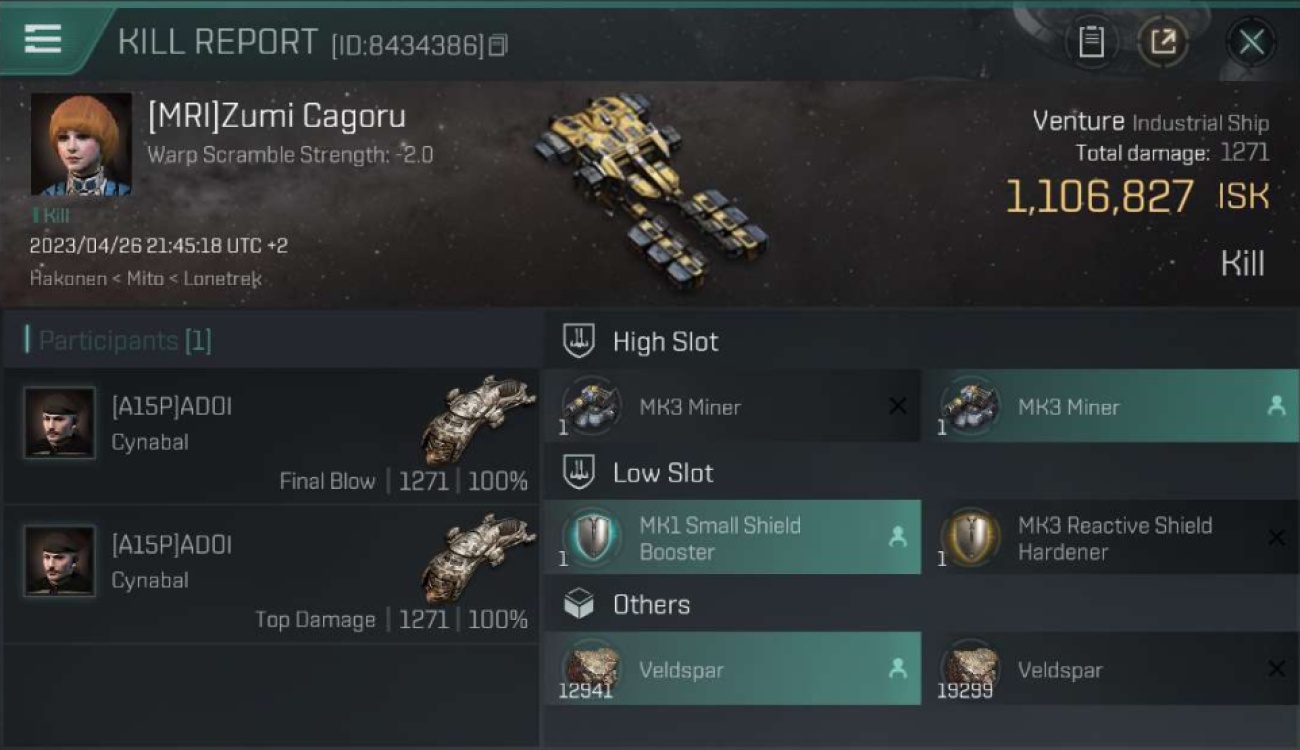Select the first MK3 Miner module icon

[x=590, y=406]
